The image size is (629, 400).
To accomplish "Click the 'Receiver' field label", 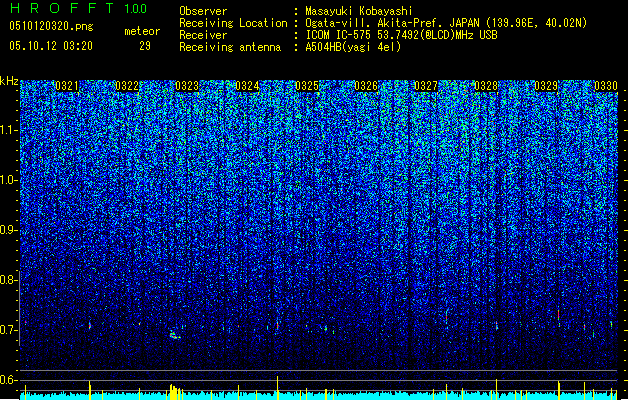I will coord(203,35).
